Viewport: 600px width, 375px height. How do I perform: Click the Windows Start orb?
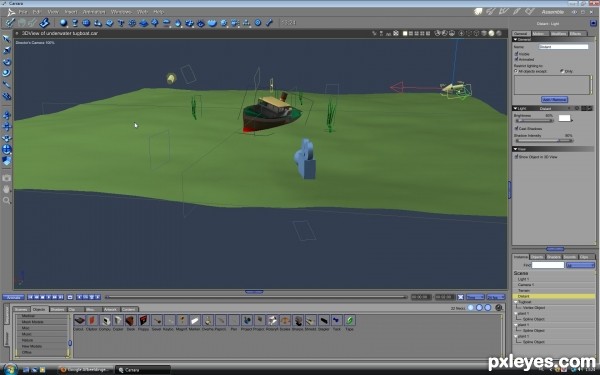[x=10, y=369]
